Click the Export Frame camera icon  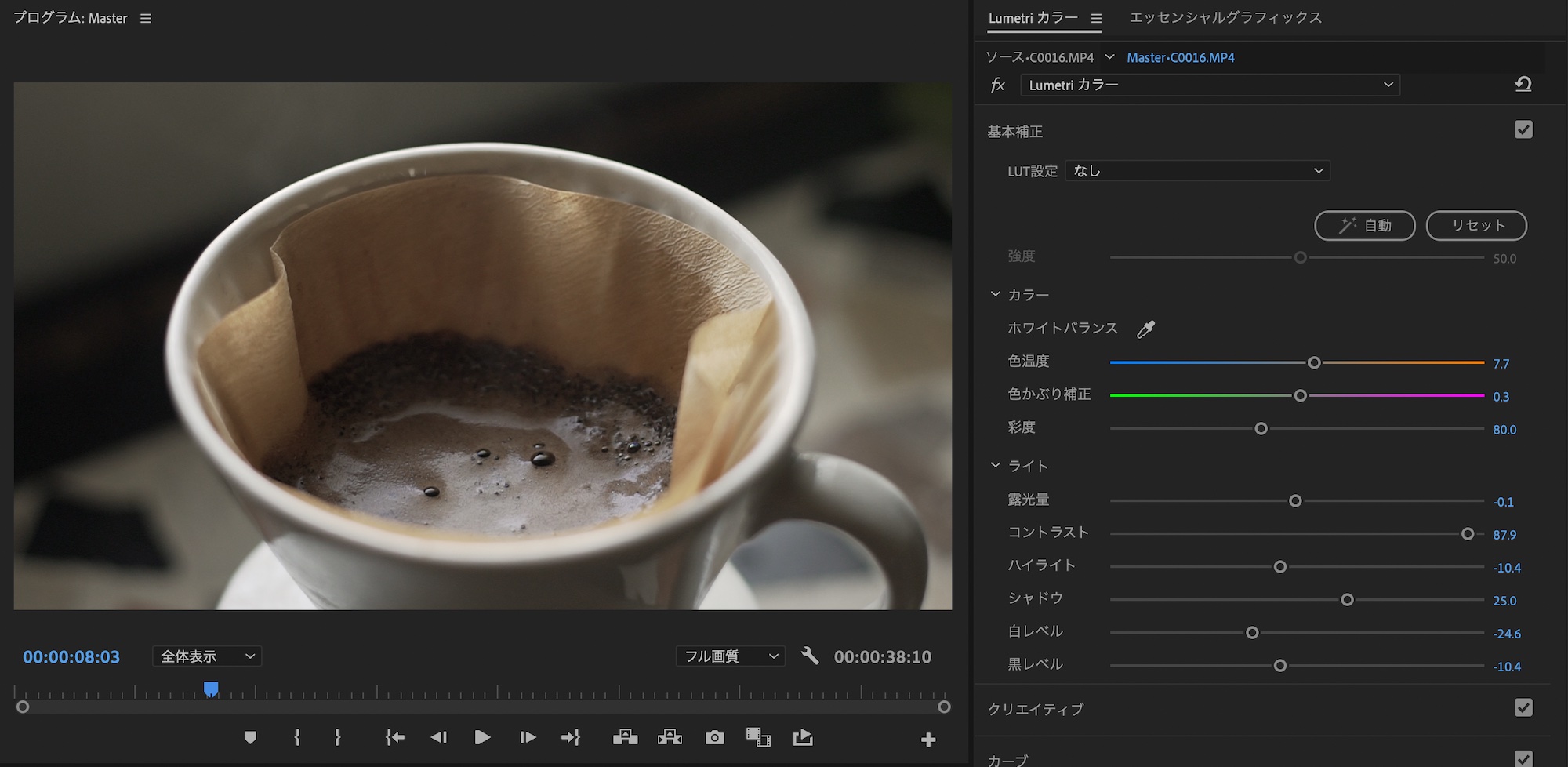[714, 738]
